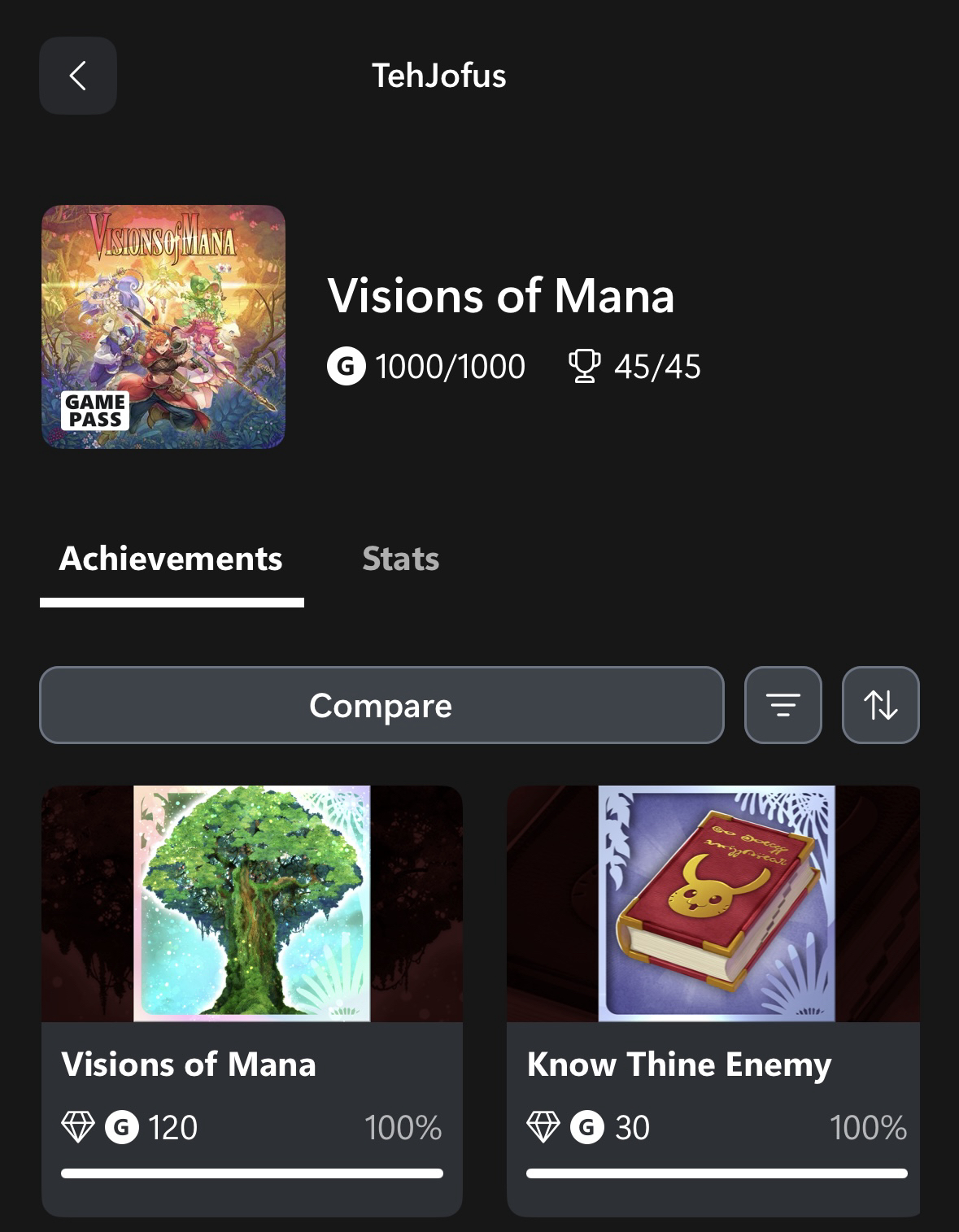Screen dimensions: 959x1232
Task: Tap the diamond icon on Know Thine Enemy card
Action: [x=543, y=1127]
